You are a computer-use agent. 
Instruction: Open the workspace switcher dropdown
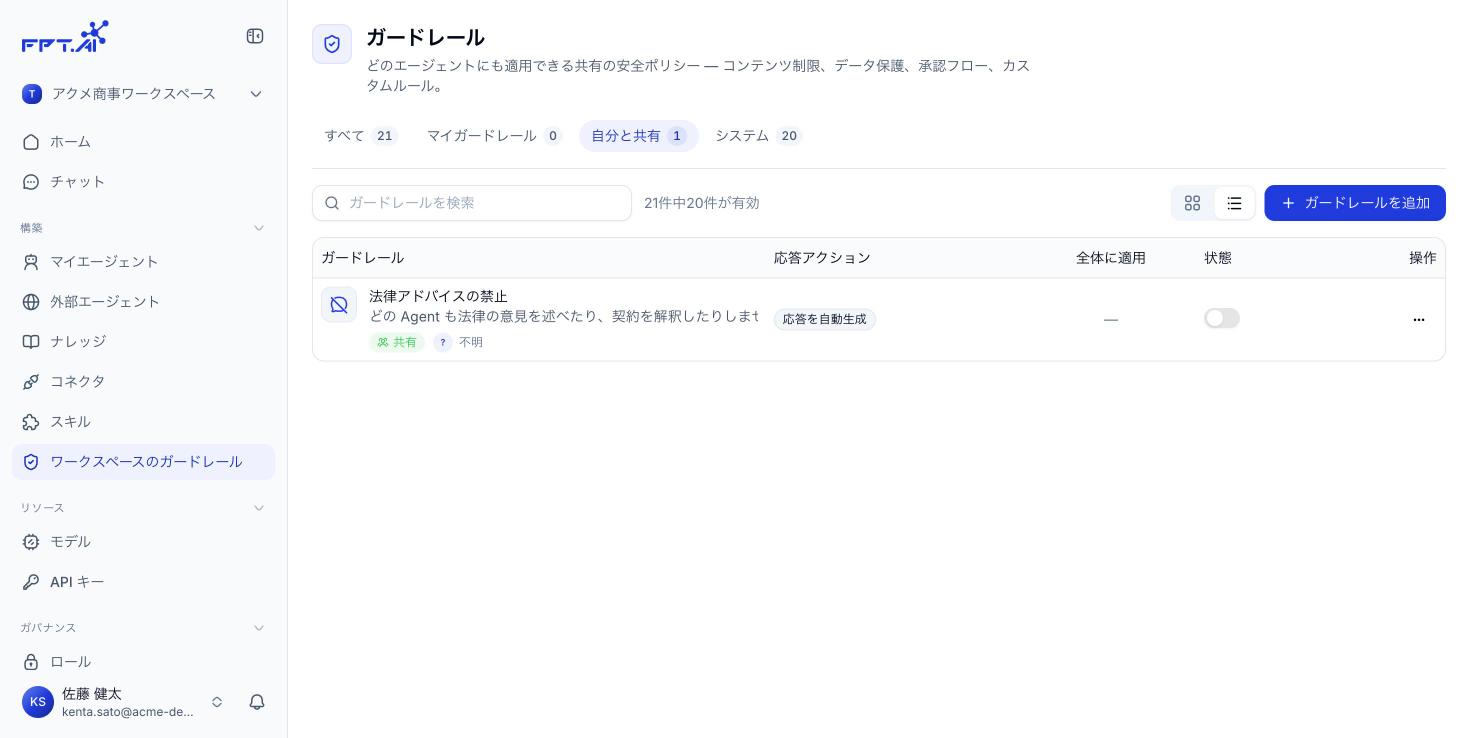[143, 94]
